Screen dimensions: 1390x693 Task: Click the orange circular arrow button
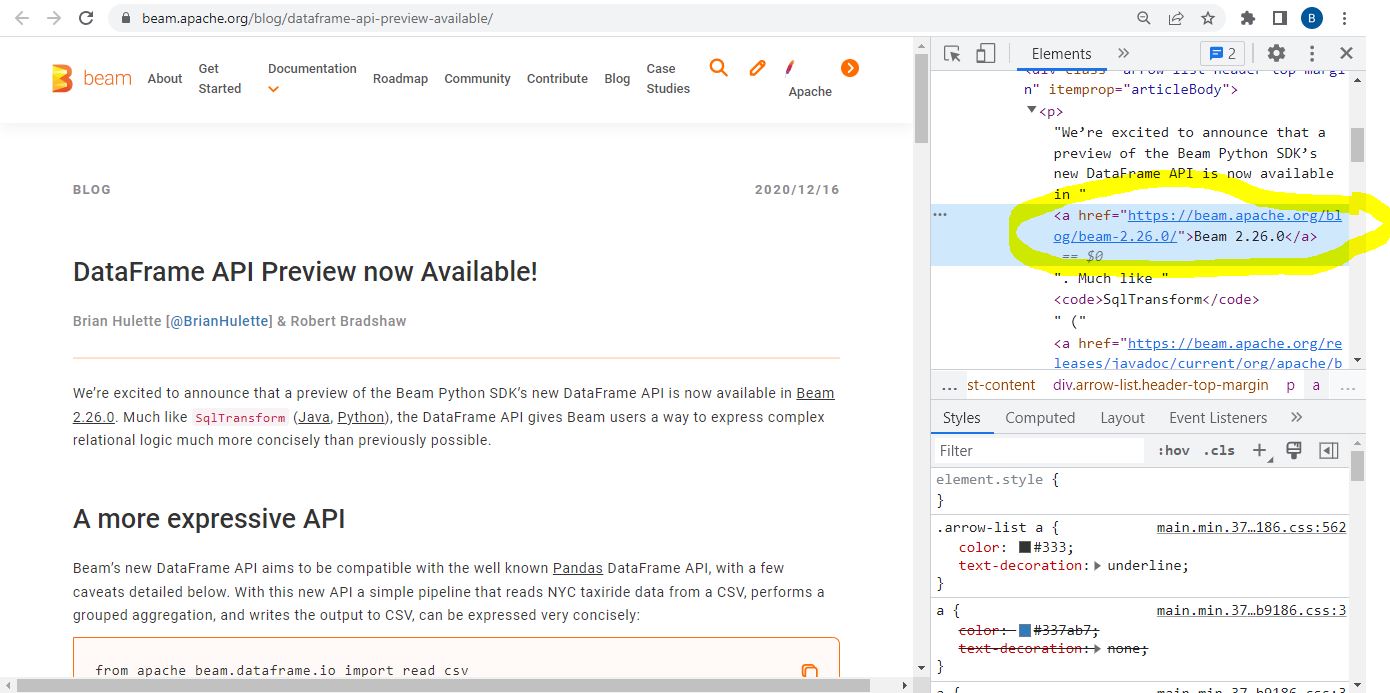tap(850, 68)
